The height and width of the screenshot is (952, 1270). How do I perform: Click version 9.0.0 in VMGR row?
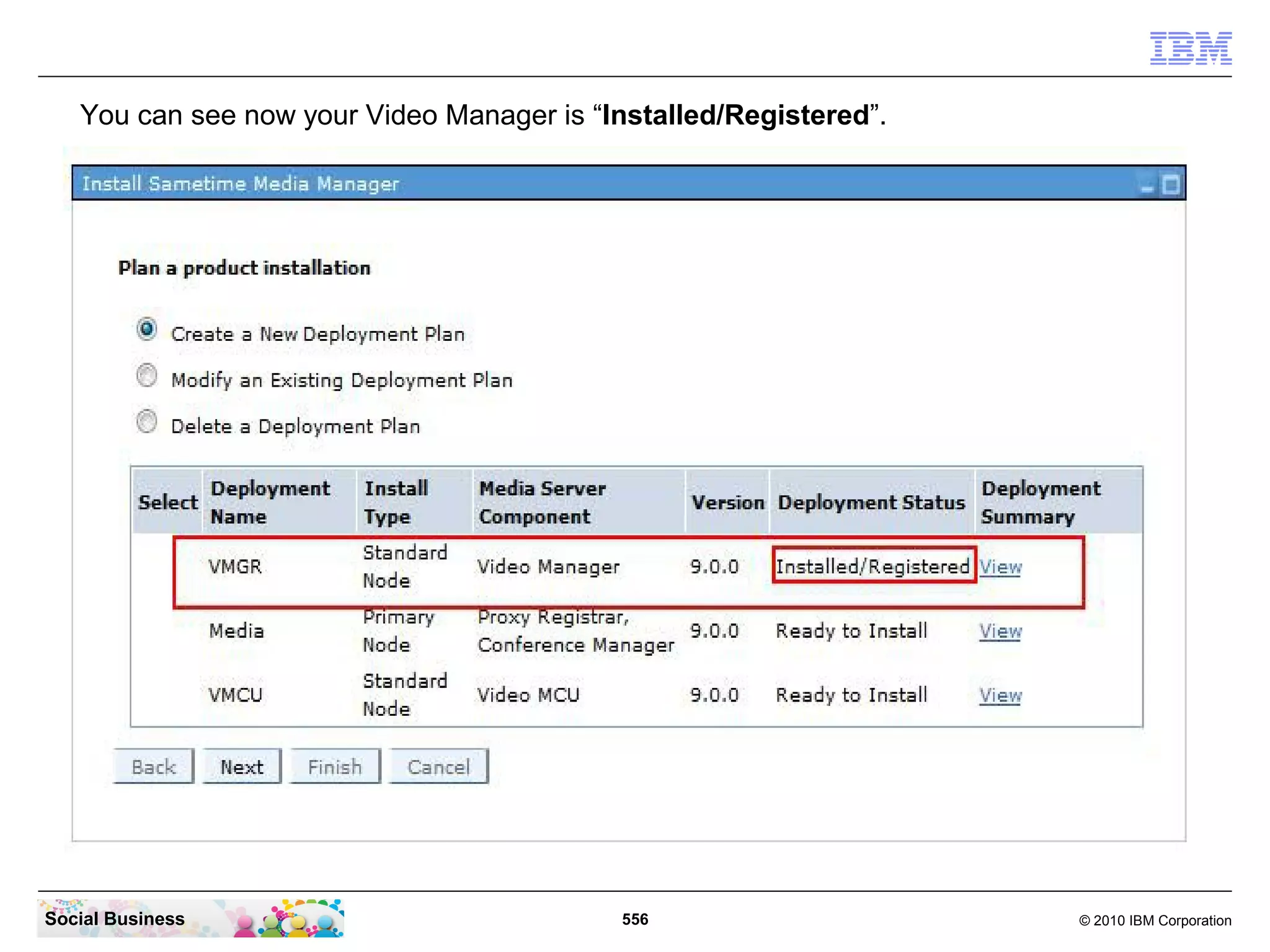(714, 566)
